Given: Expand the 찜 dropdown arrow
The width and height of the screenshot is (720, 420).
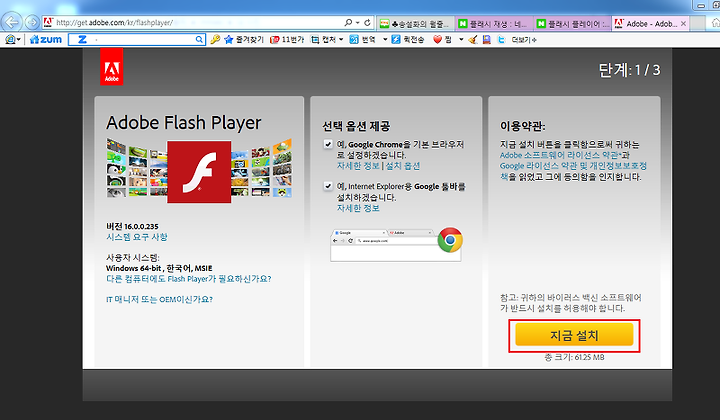Looking at the screenshot, I should point(461,40).
